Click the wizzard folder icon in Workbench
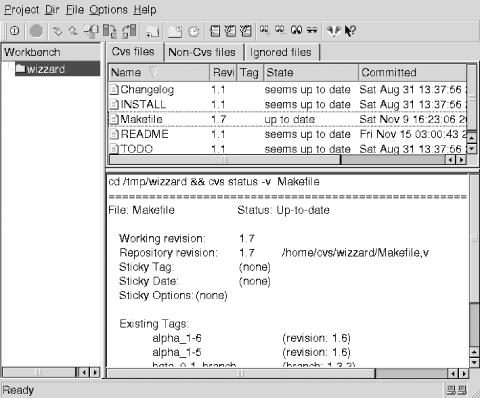Image resolution: width=481 pixels, height=398 pixels. click(x=20, y=68)
